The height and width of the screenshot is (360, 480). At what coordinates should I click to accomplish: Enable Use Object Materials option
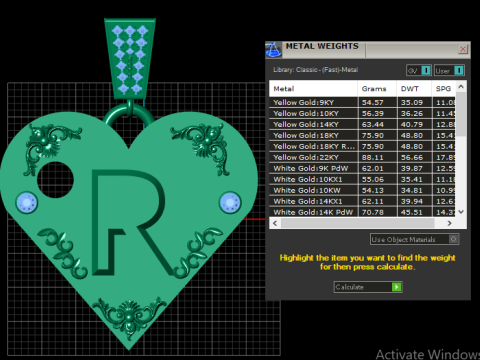pyautogui.click(x=415, y=239)
